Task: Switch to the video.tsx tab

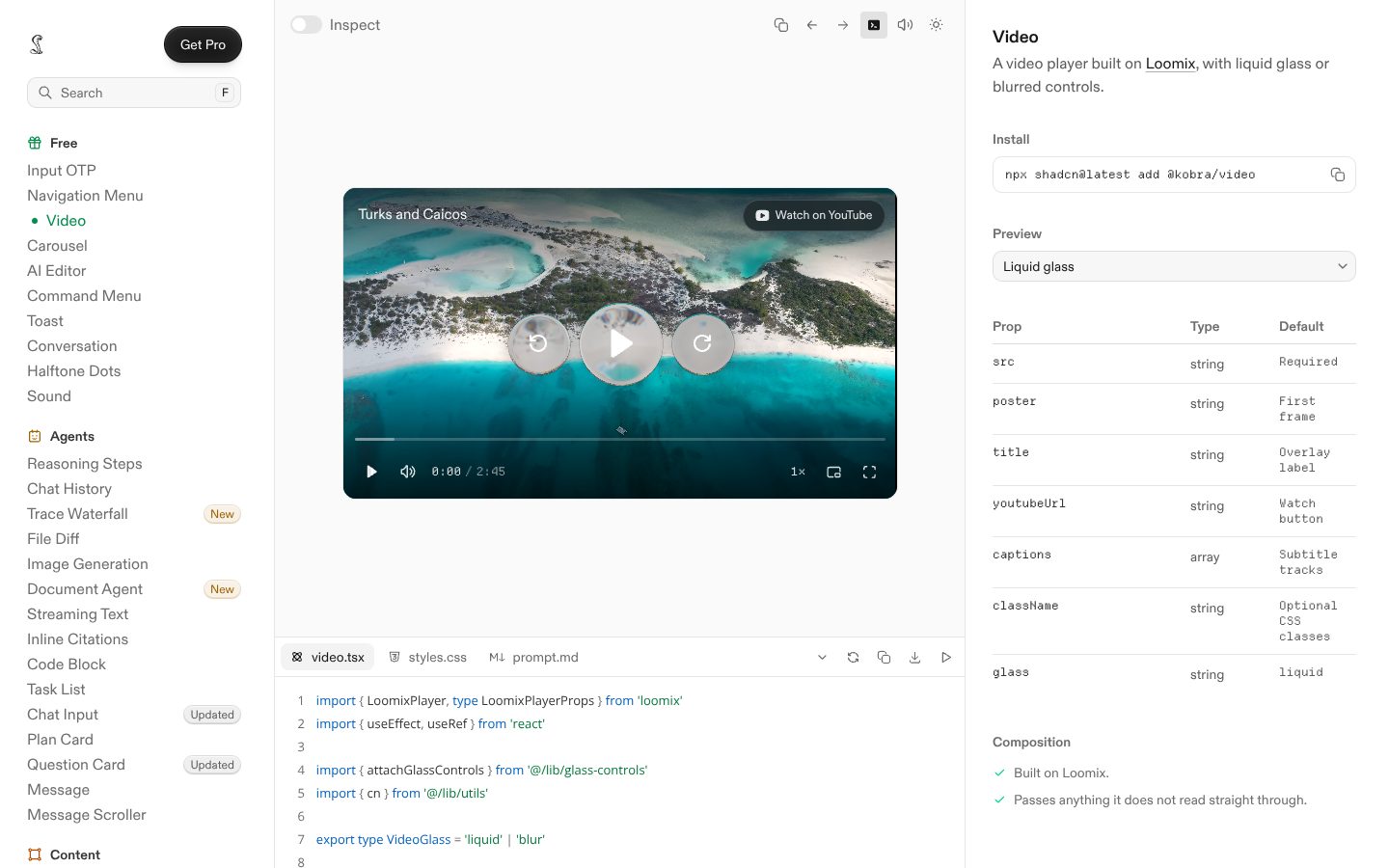Action: [328, 657]
